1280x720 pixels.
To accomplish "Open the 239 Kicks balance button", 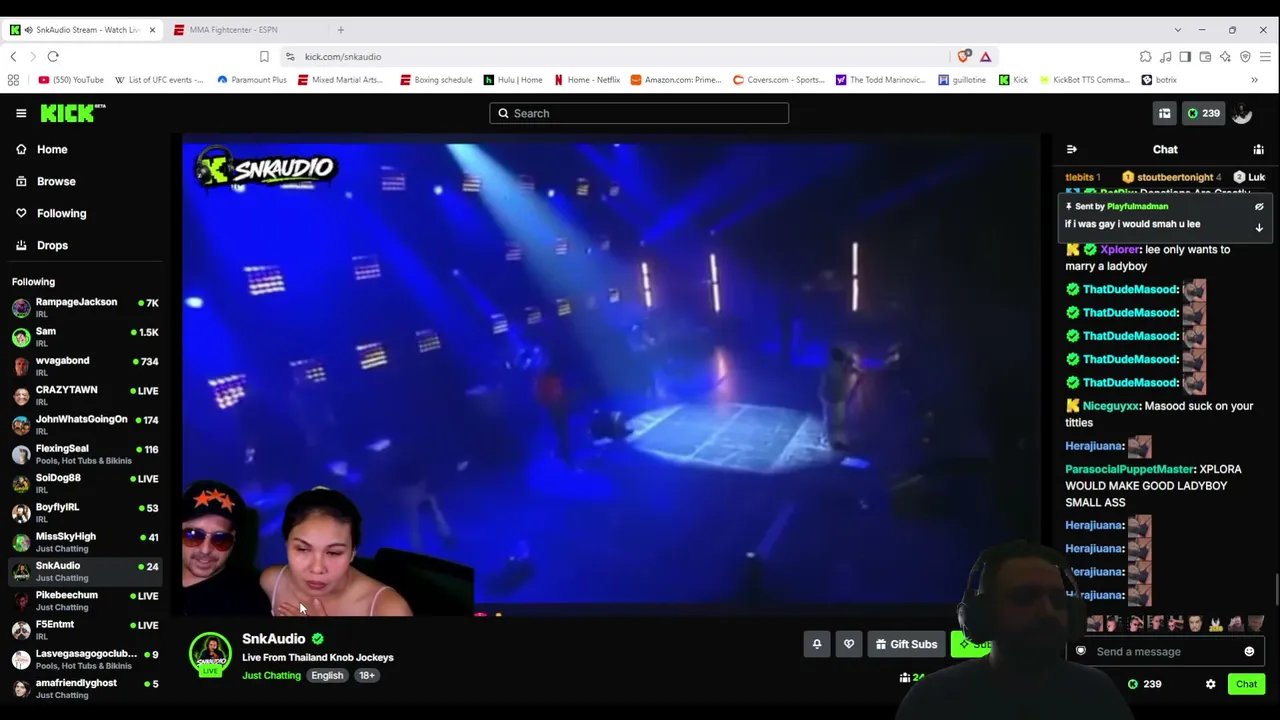I will [1203, 113].
